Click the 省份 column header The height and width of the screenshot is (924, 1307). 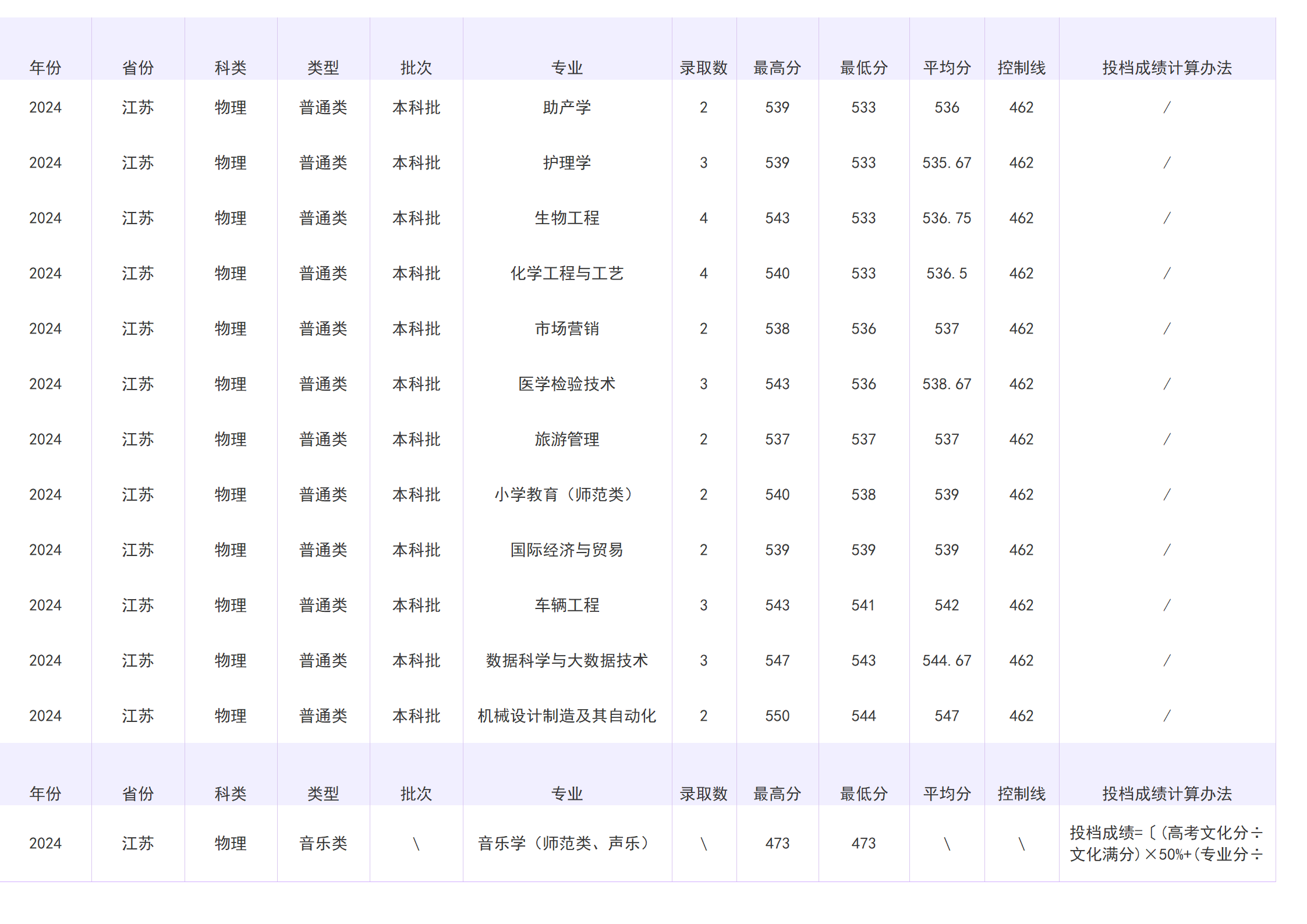click(x=137, y=68)
